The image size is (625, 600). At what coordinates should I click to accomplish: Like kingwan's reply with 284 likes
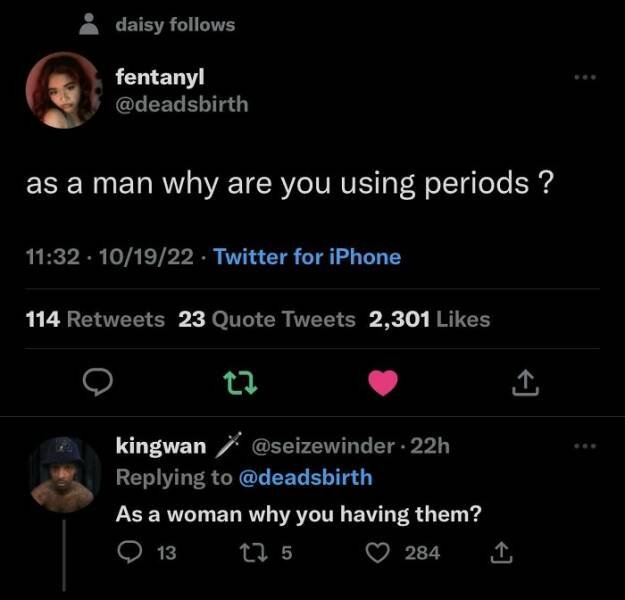tap(377, 553)
